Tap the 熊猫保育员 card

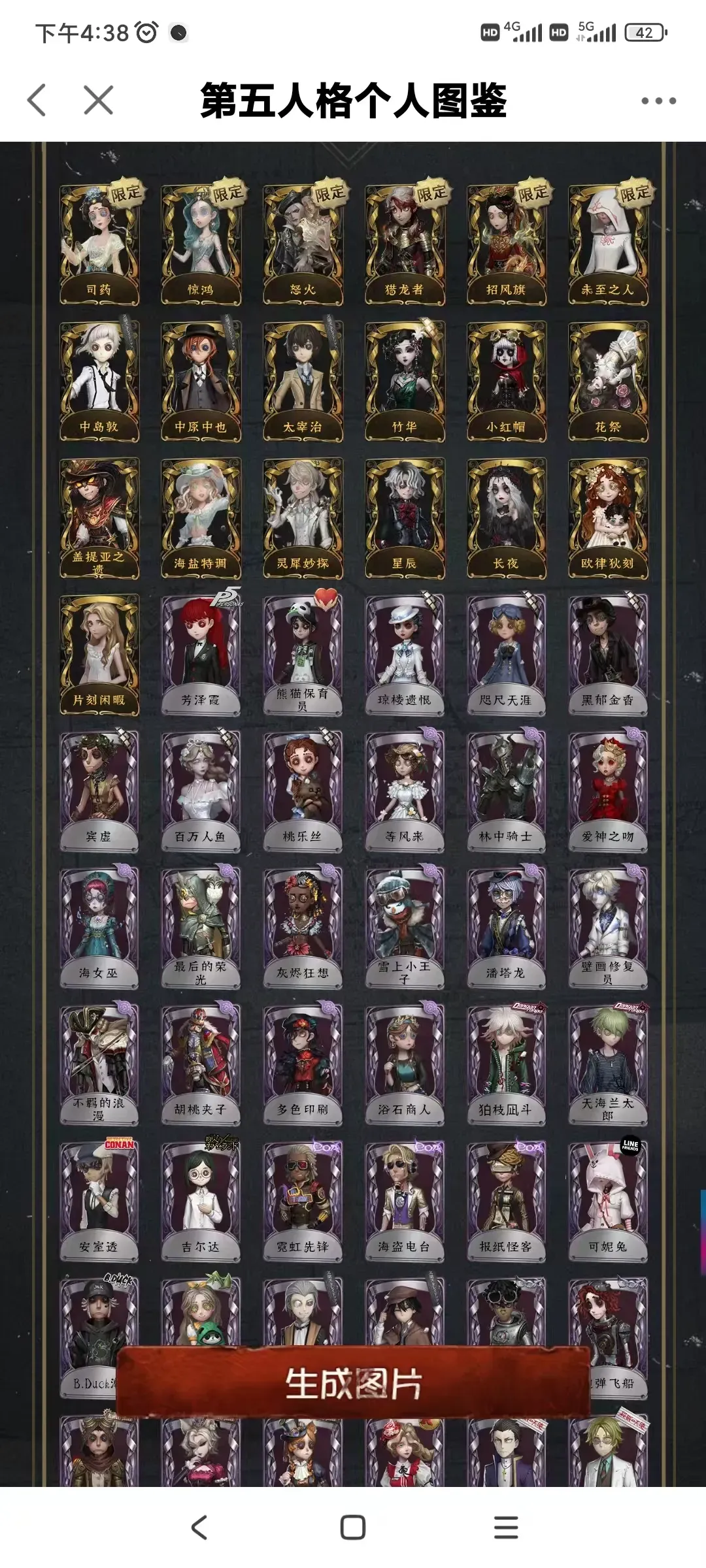(x=303, y=655)
